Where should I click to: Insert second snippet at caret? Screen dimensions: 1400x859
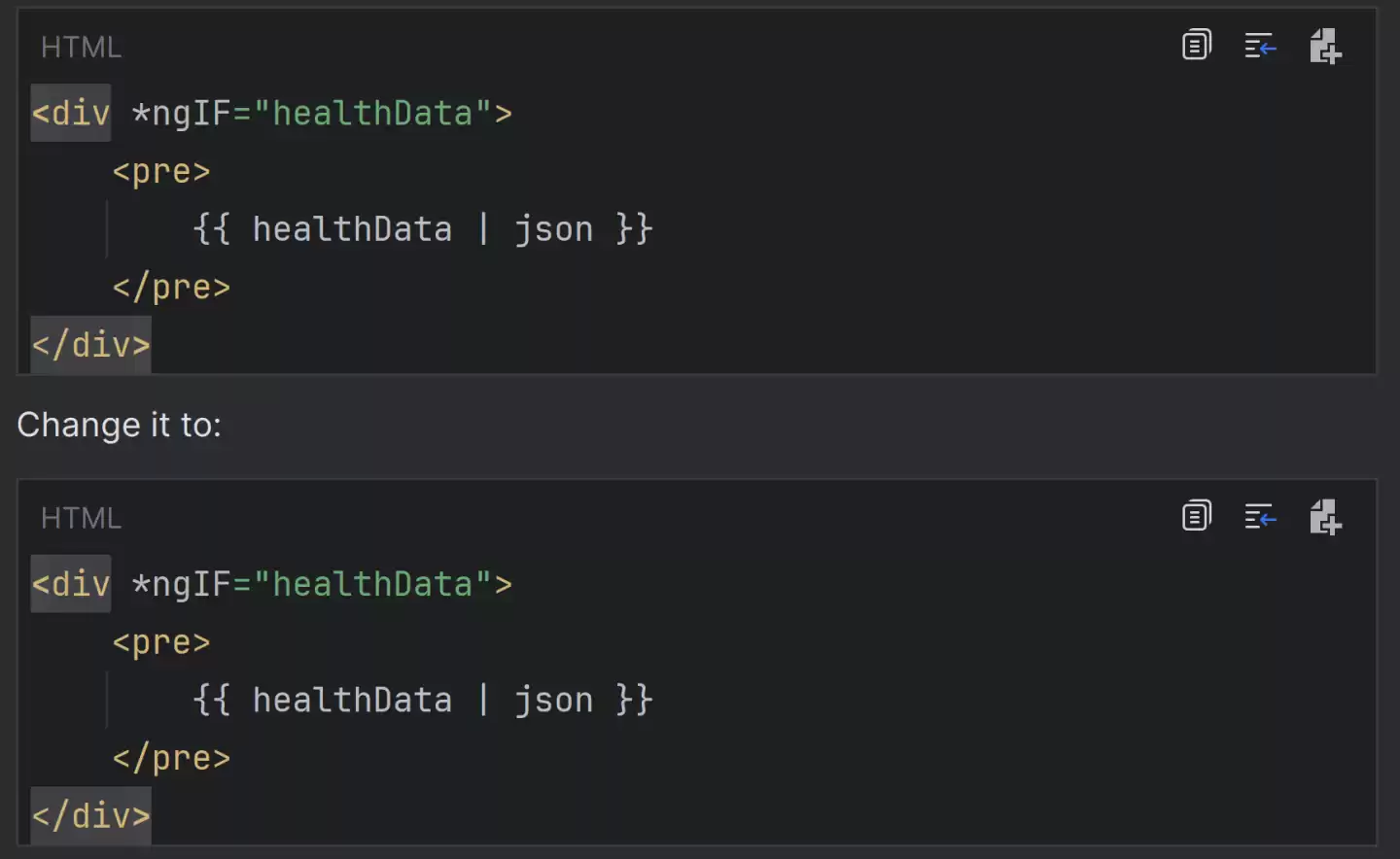[1260, 516]
